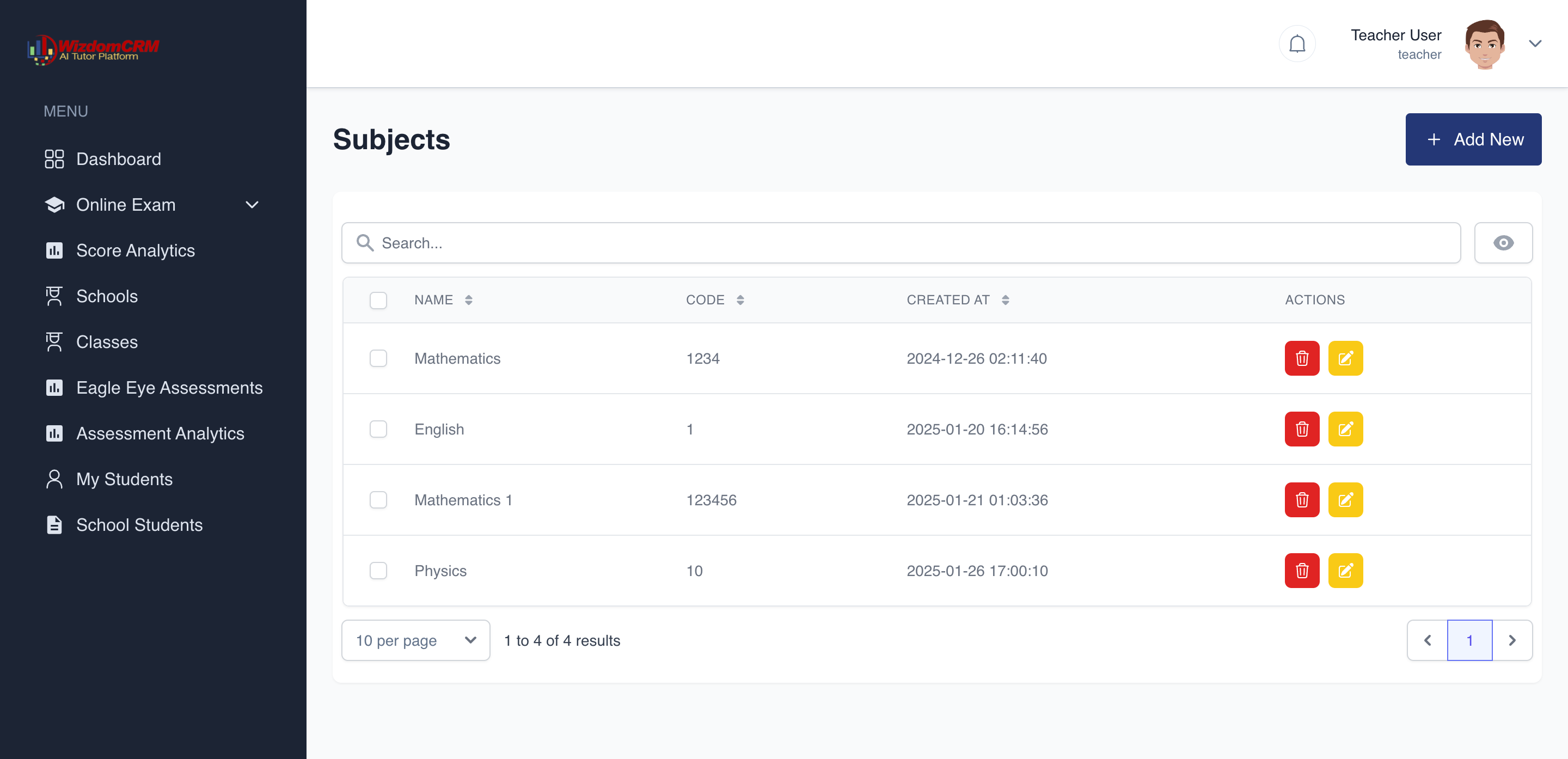Go to next results page arrow
The height and width of the screenshot is (759, 1568).
tap(1512, 640)
